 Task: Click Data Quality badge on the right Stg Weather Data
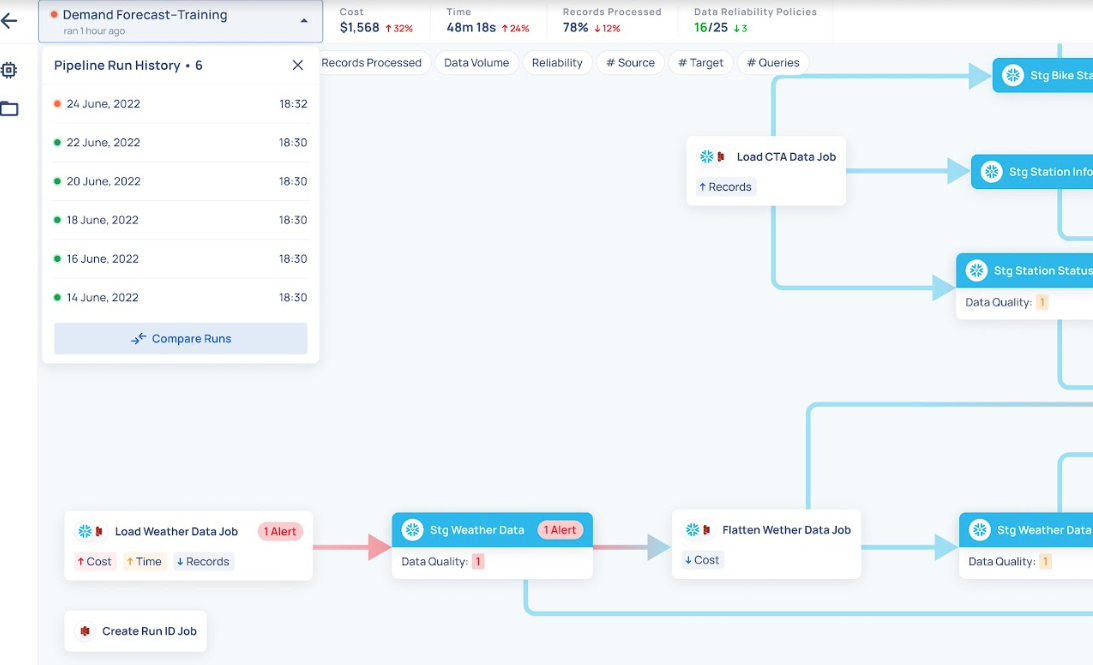point(1045,562)
